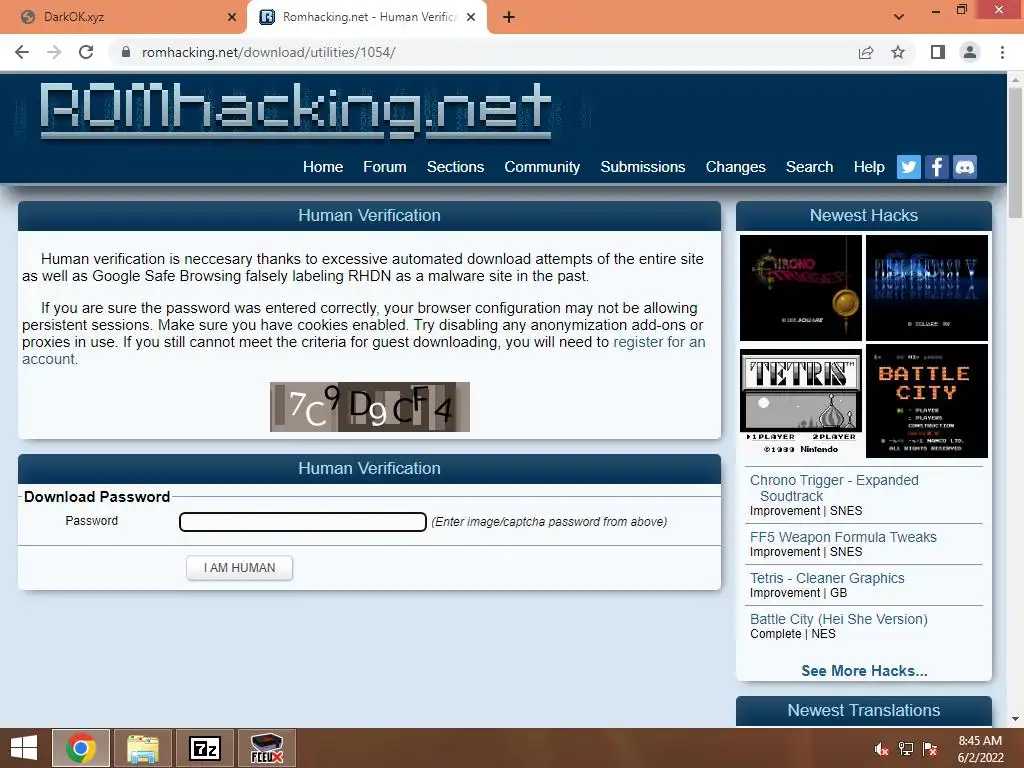The width and height of the screenshot is (1024, 768).
Task: Open the Facebook icon link
Action: coord(936,167)
